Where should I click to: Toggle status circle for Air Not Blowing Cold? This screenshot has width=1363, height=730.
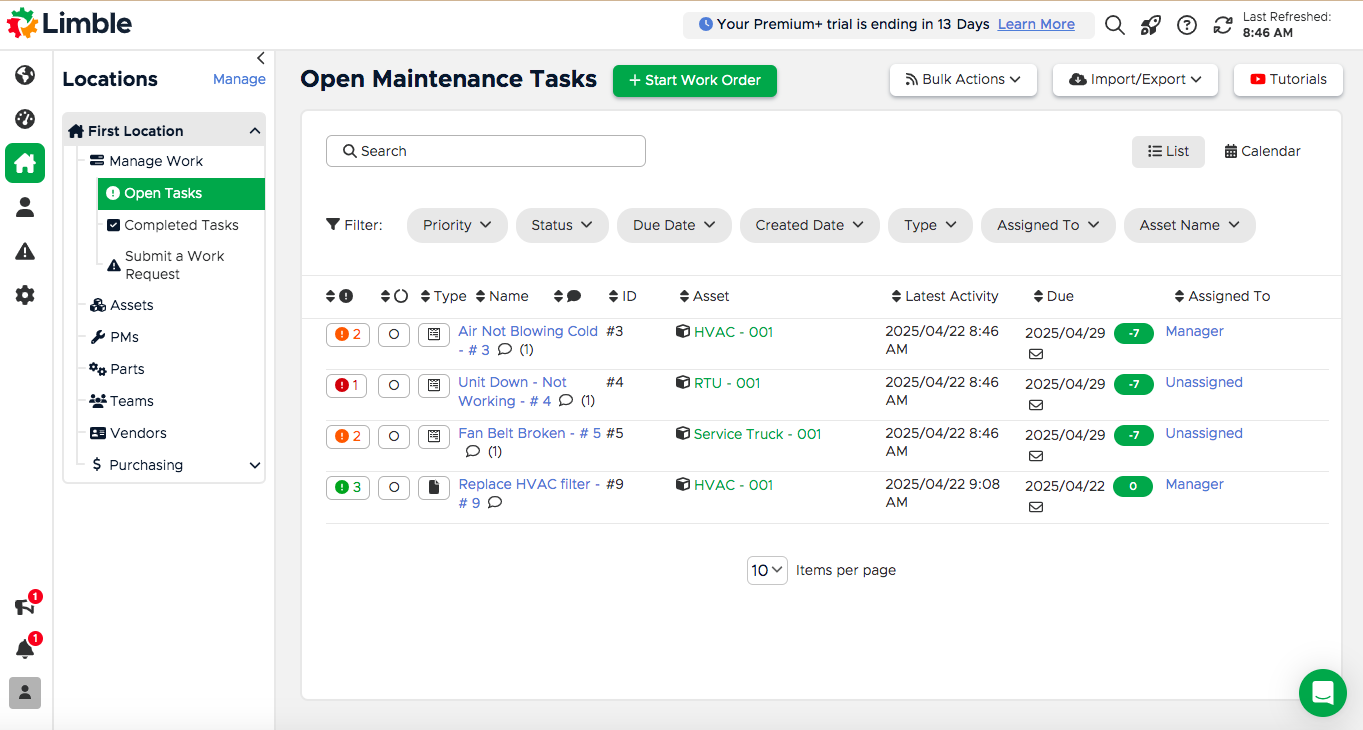pos(394,334)
